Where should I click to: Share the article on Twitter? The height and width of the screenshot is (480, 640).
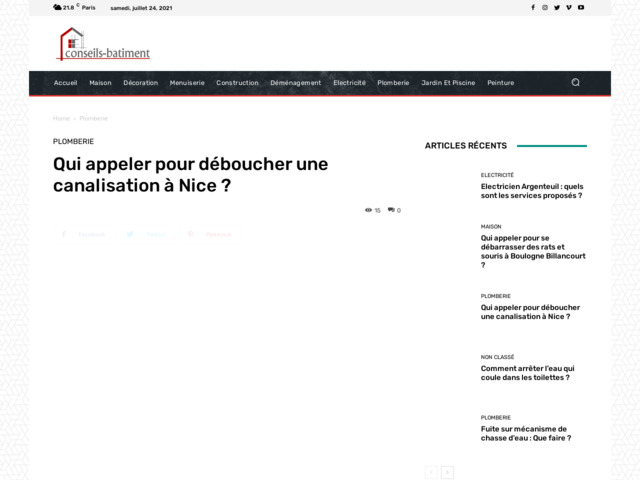tap(147, 234)
